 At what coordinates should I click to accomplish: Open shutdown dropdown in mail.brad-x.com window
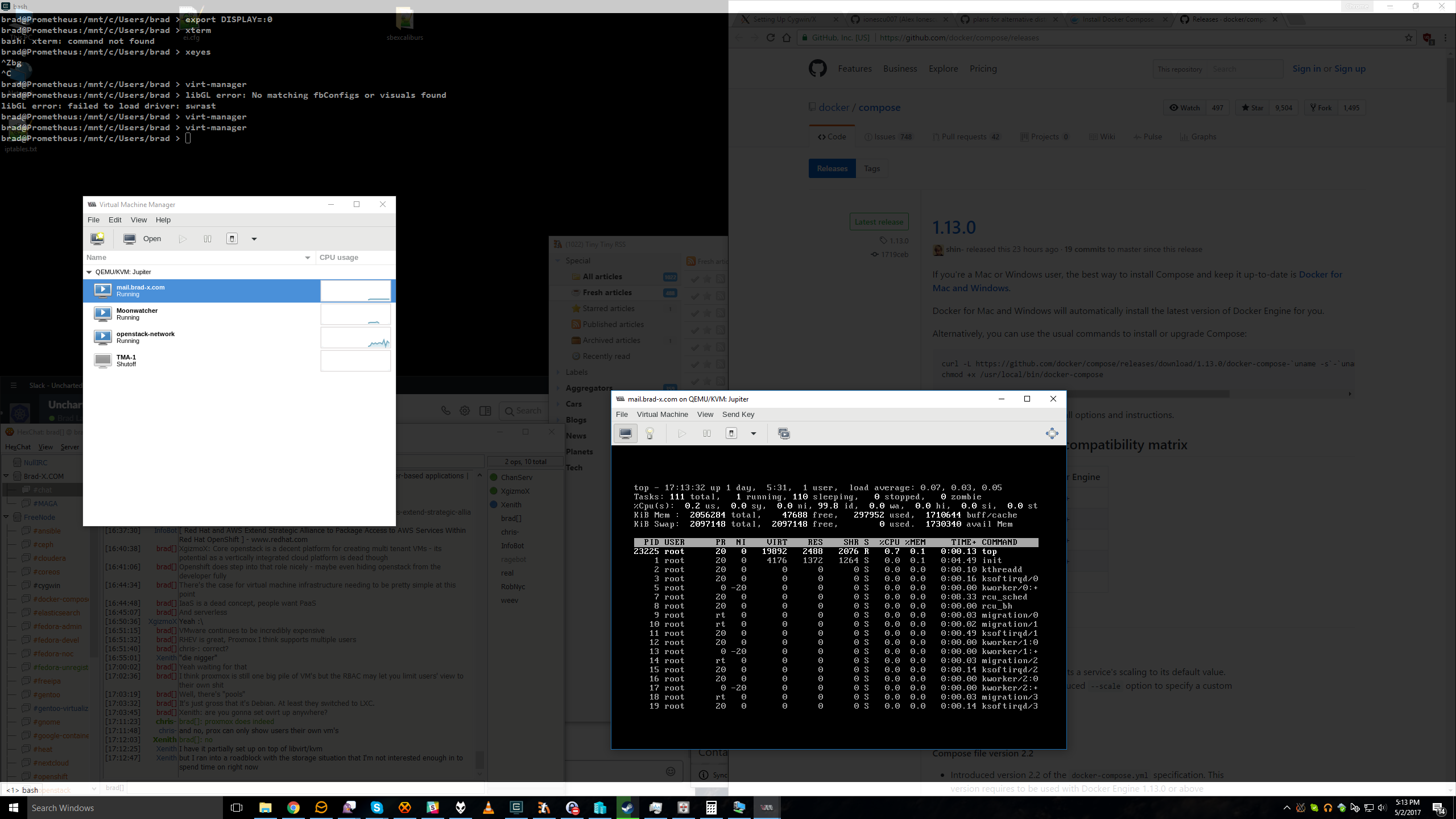point(754,433)
